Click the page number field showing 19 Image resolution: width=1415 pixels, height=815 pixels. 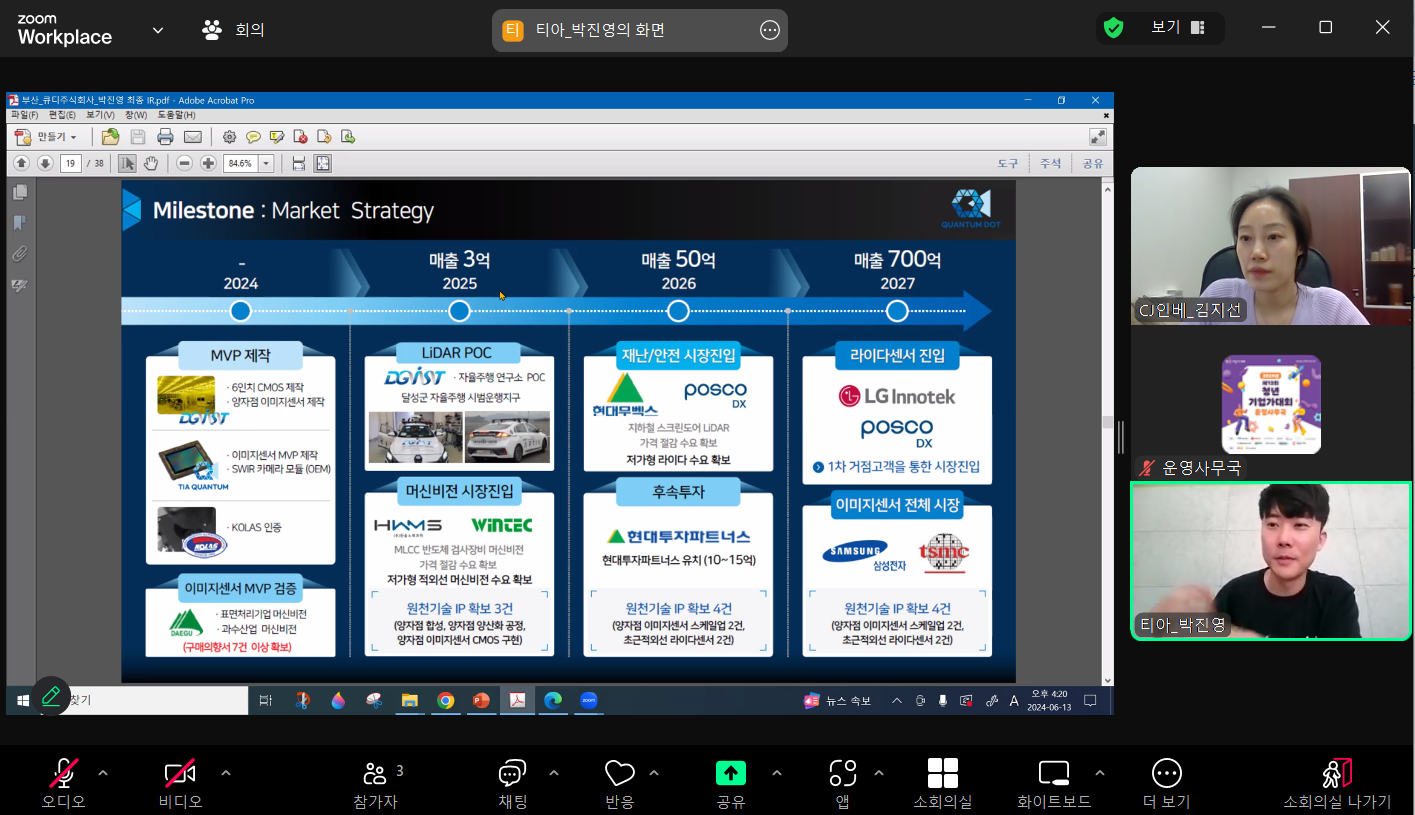click(70, 163)
